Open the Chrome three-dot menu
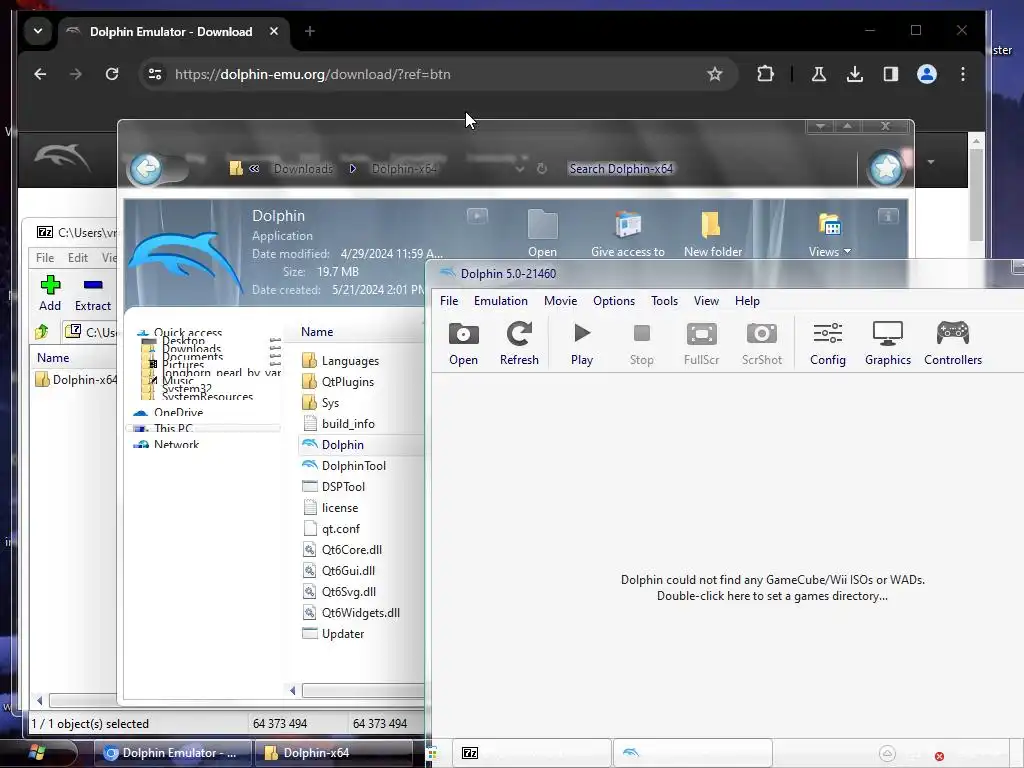Screen dimensions: 1024x768 963,74
